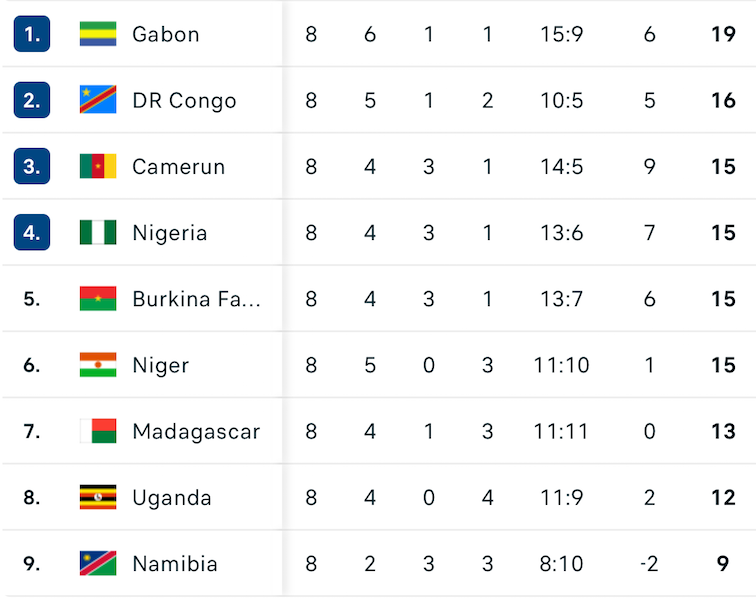The image size is (756, 600).
Task: Click the DR Congo flag icon
Action: coord(98,100)
